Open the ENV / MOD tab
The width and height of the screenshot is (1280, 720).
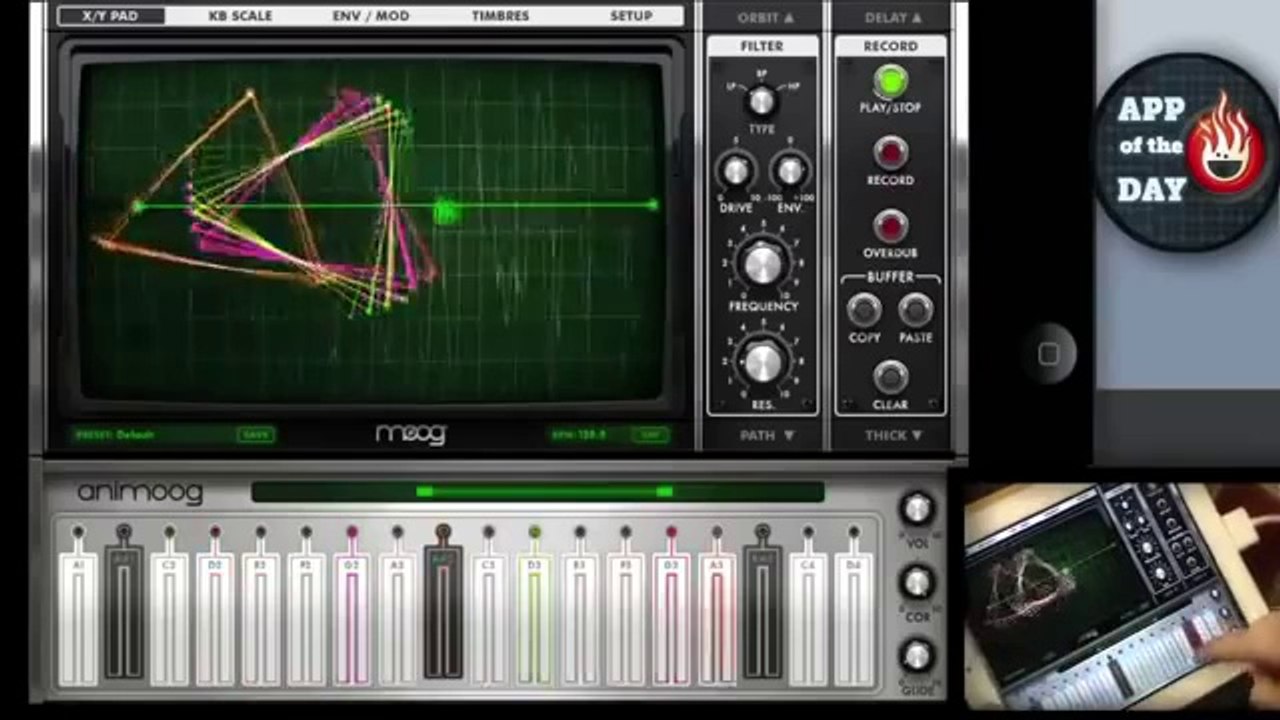(x=371, y=16)
